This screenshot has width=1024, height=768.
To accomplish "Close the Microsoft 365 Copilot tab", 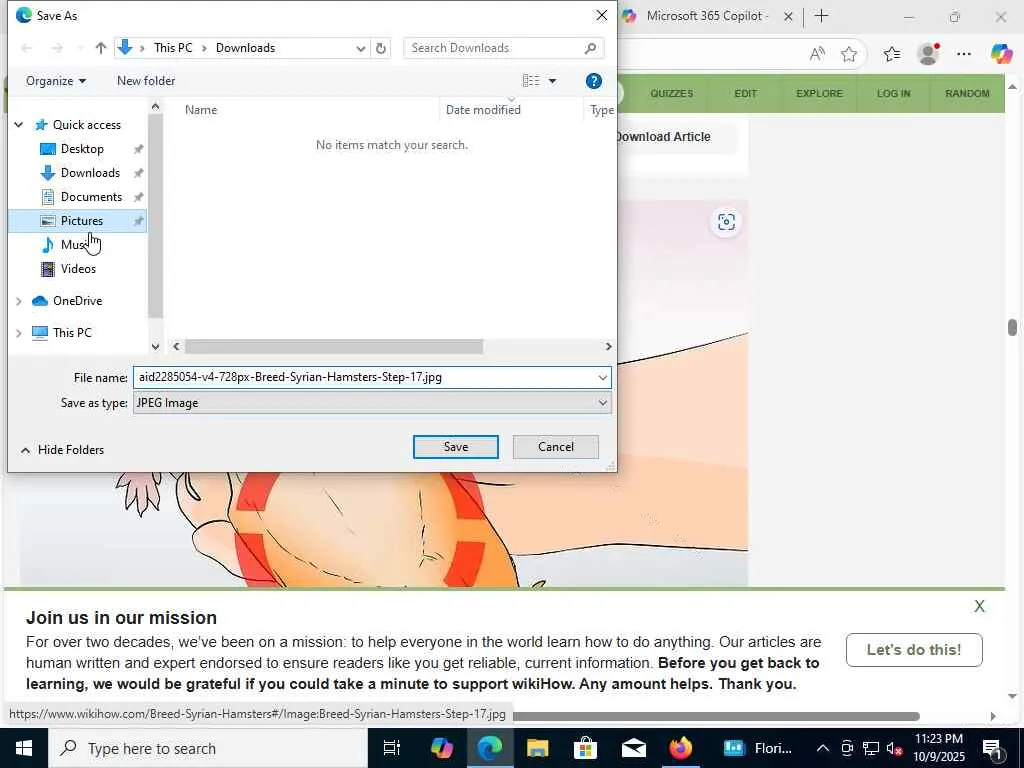I will [x=788, y=16].
